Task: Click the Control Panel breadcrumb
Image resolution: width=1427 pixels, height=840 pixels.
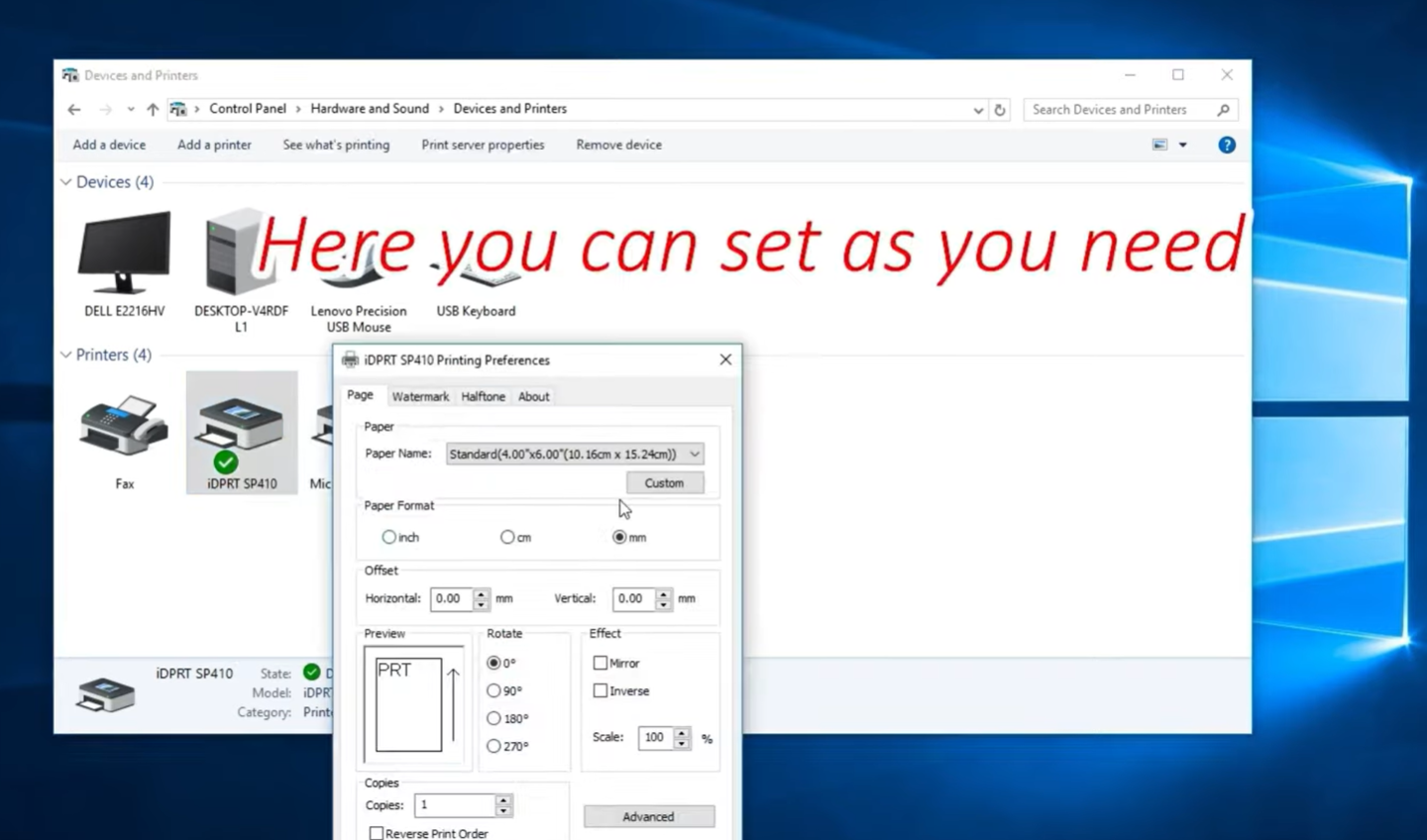Action: coord(248,109)
